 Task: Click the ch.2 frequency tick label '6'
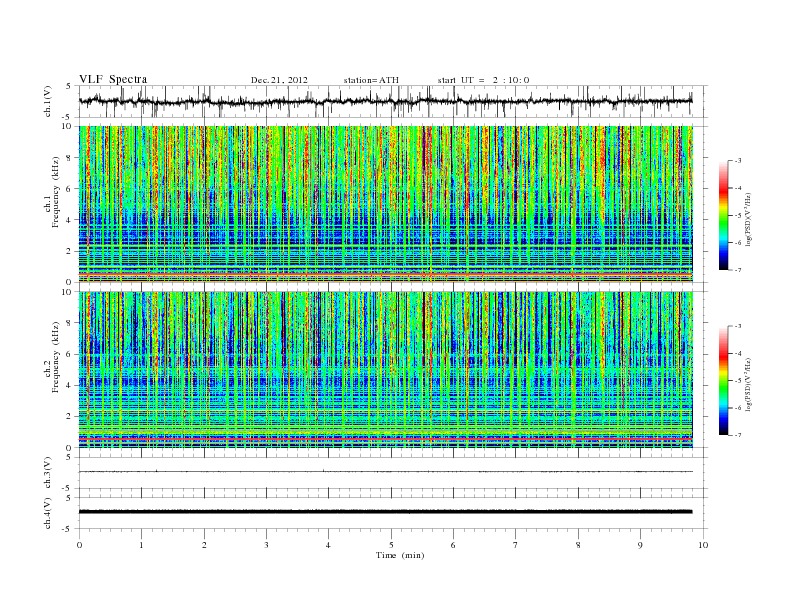70,354
